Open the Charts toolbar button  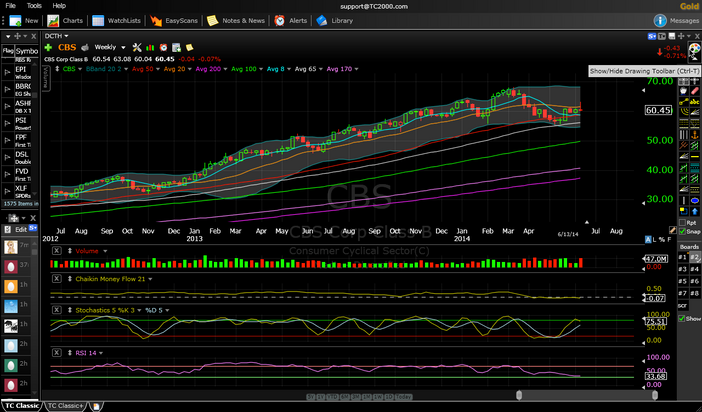[x=65, y=21]
